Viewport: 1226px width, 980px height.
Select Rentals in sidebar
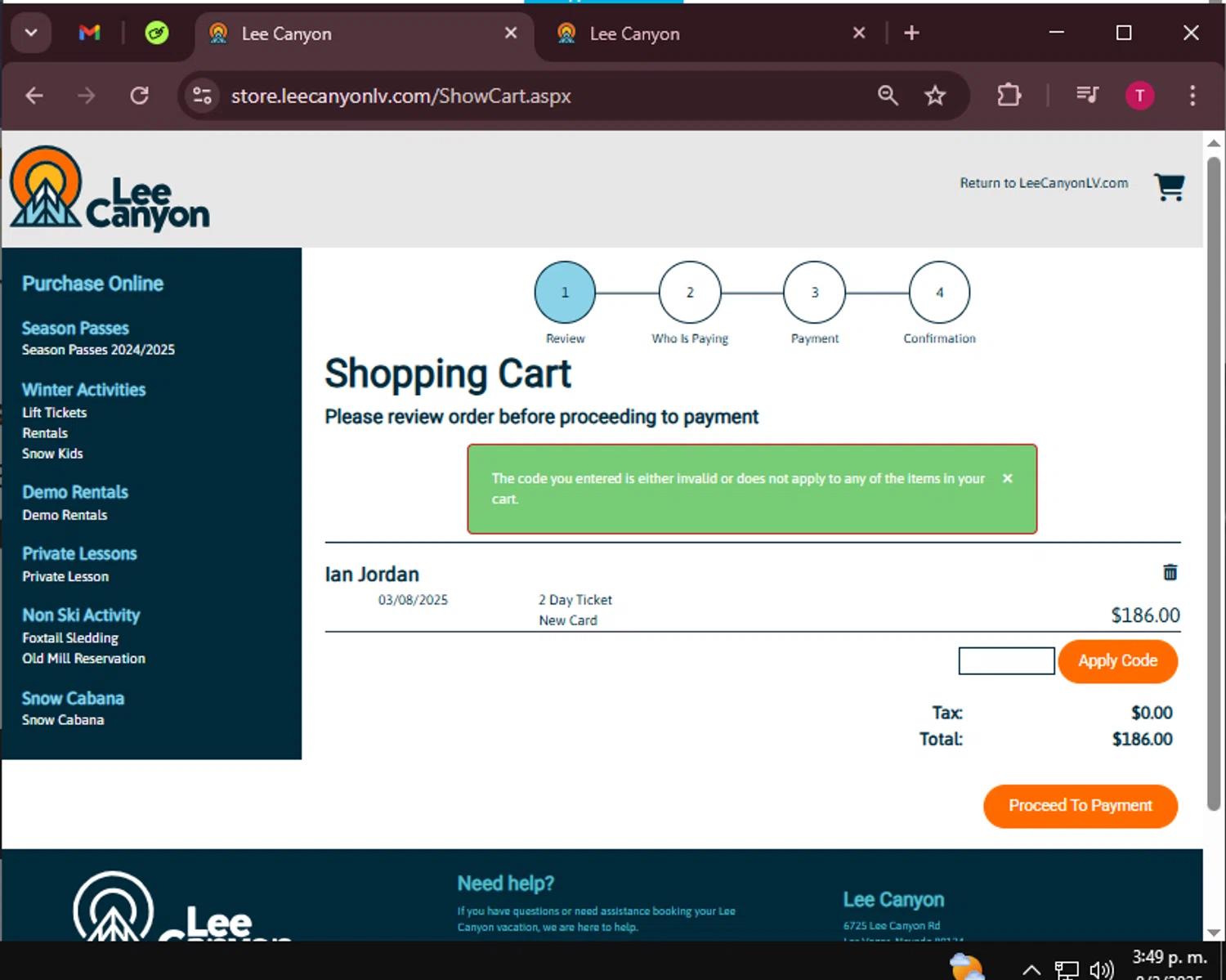point(45,433)
